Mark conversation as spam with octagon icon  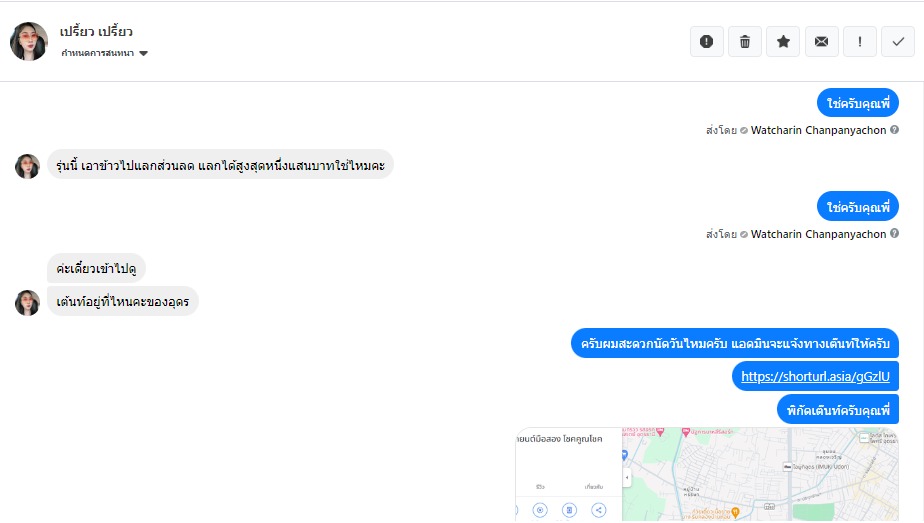(x=707, y=41)
